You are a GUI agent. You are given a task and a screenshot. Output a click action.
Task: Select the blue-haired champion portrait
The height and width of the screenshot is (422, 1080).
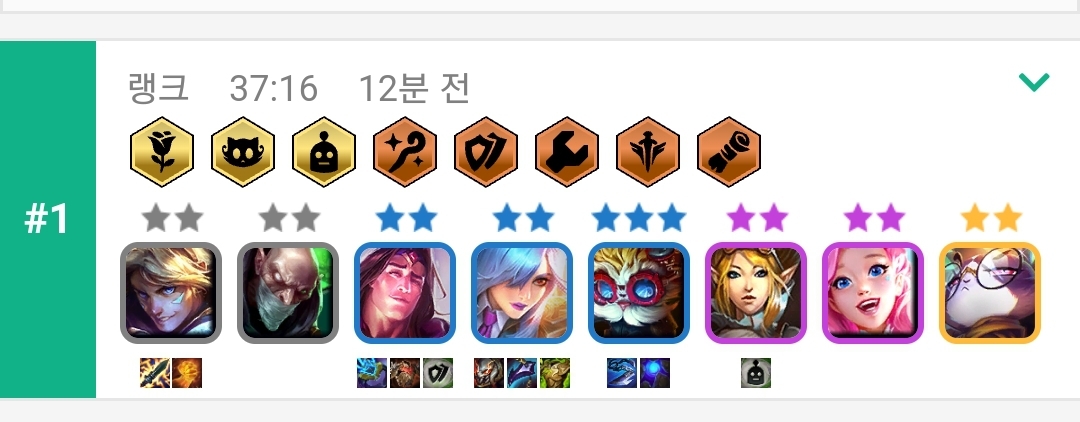click(522, 293)
